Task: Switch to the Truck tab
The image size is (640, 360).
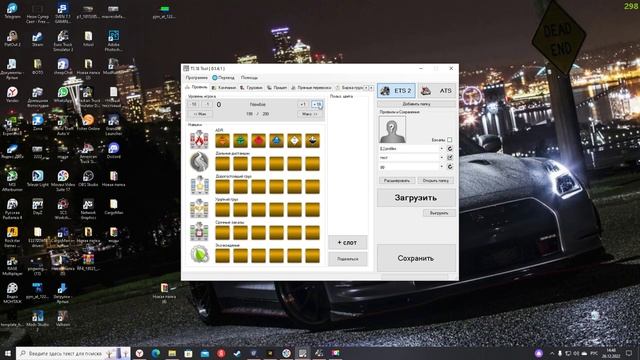Action: [251, 88]
